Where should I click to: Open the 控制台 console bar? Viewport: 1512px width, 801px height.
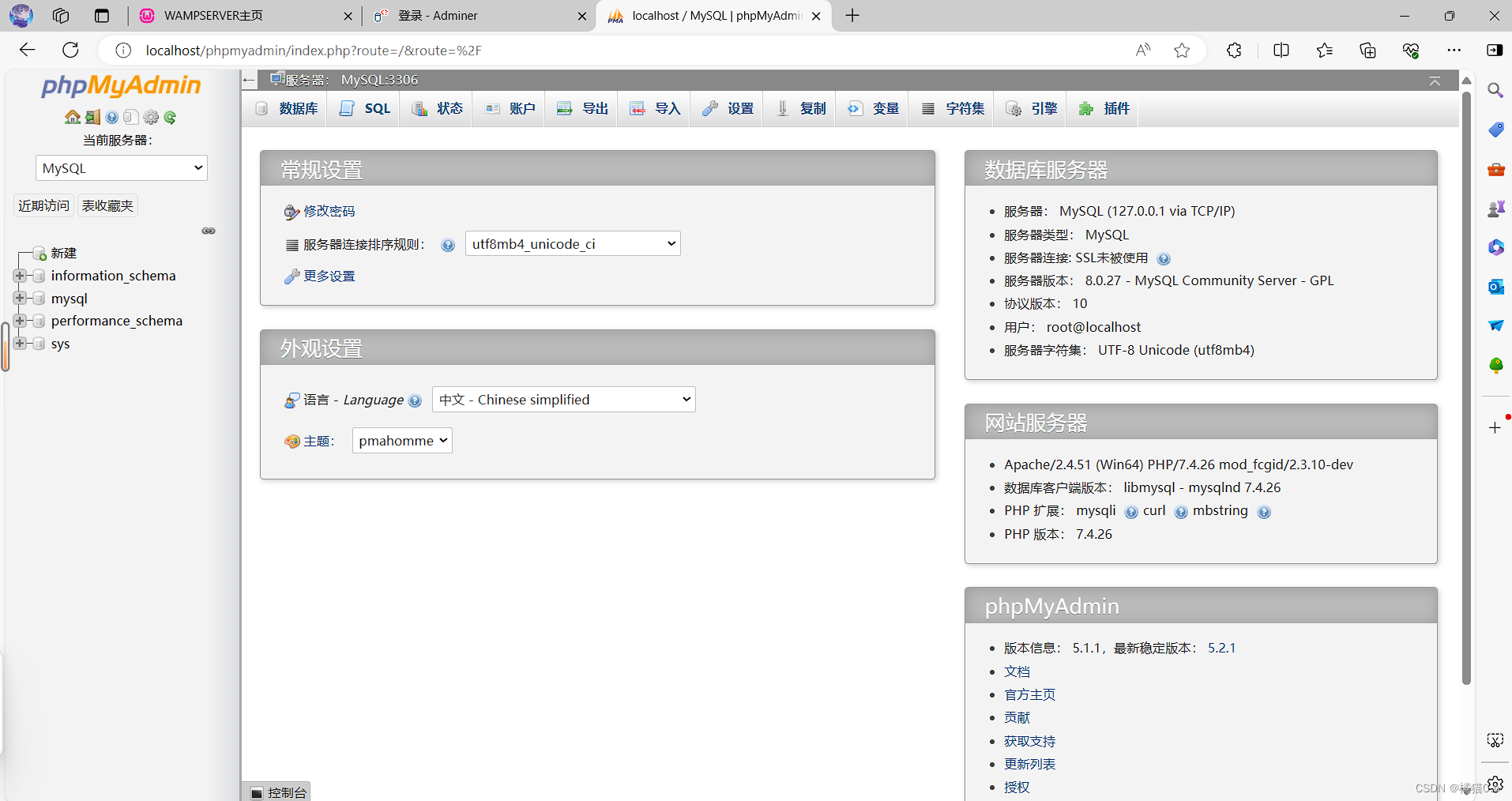[x=277, y=792]
